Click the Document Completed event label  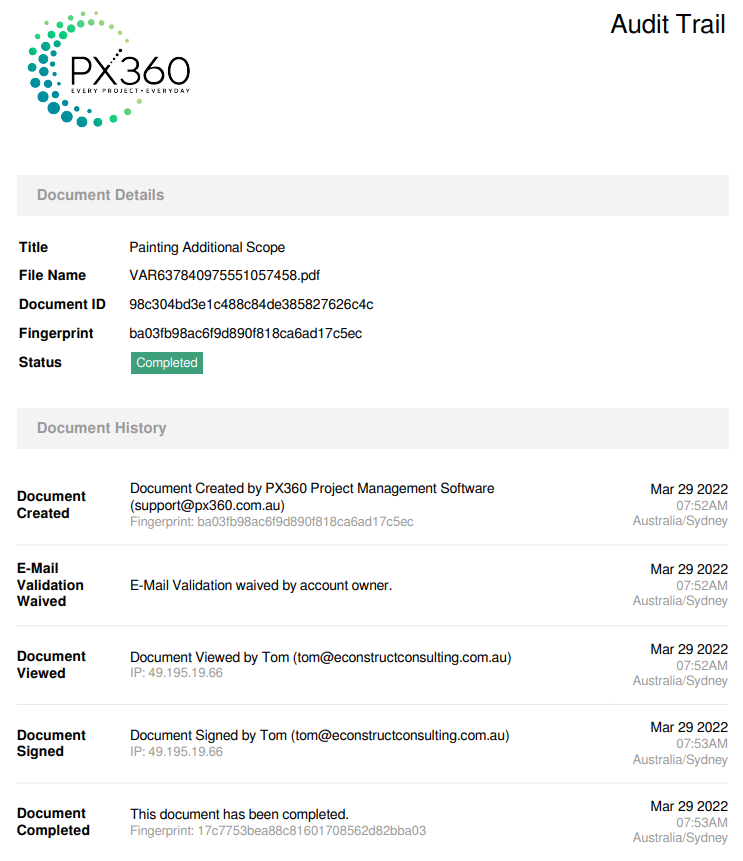point(53,822)
